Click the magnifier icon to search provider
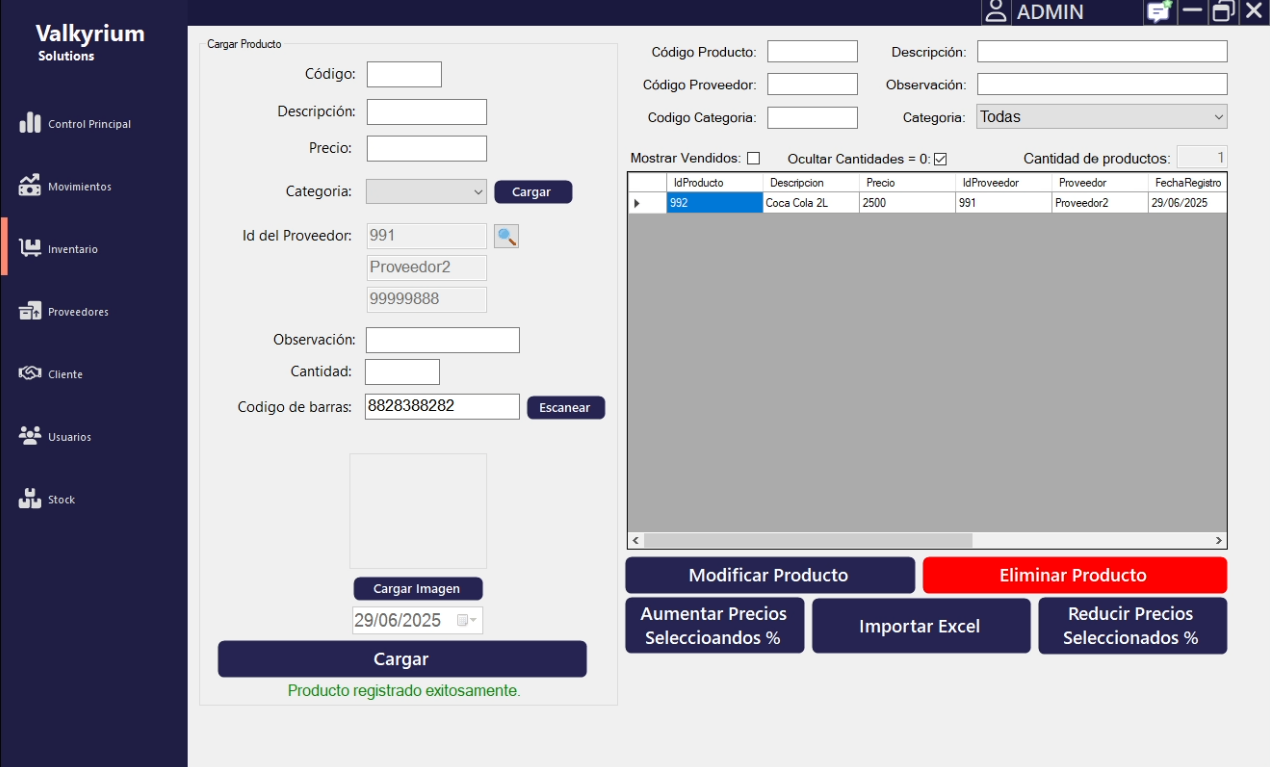The image size is (1270, 767). pos(507,236)
